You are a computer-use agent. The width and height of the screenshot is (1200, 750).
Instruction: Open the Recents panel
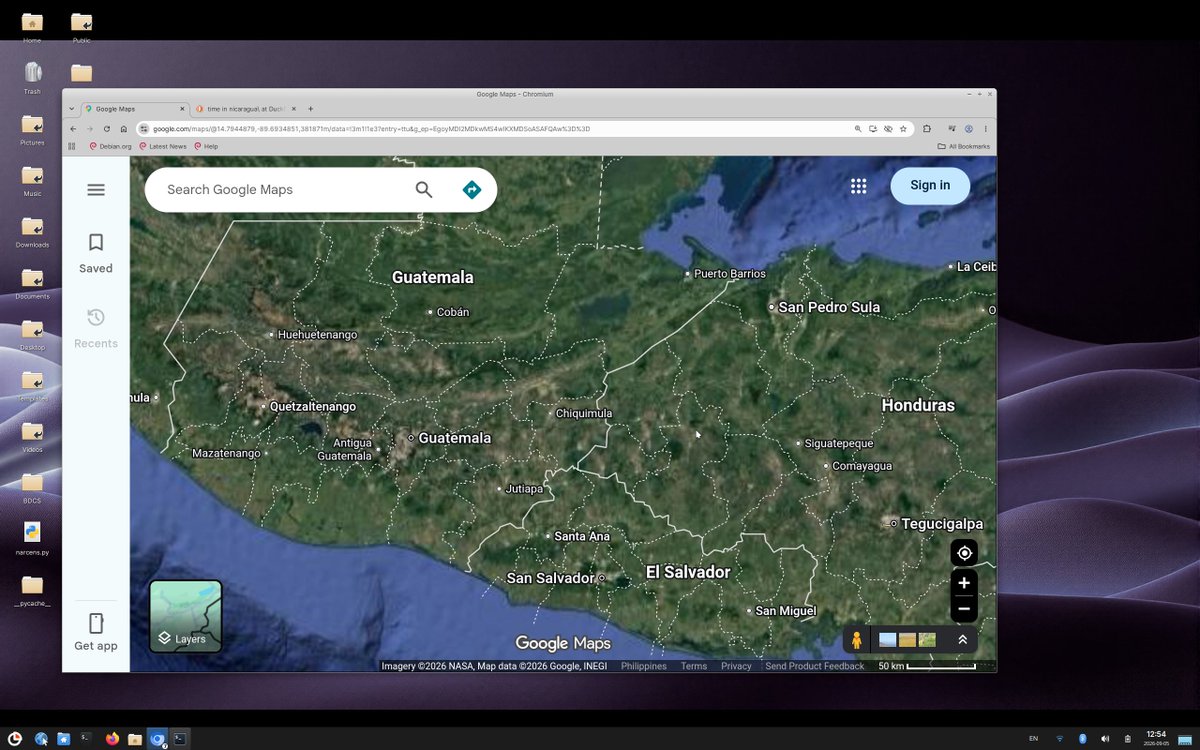[96, 328]
